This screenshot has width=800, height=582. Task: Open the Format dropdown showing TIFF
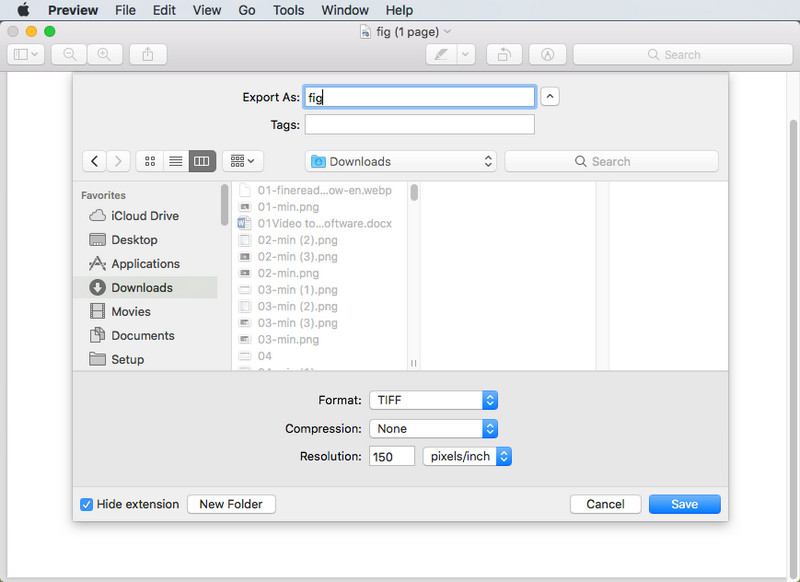(433, 400)
